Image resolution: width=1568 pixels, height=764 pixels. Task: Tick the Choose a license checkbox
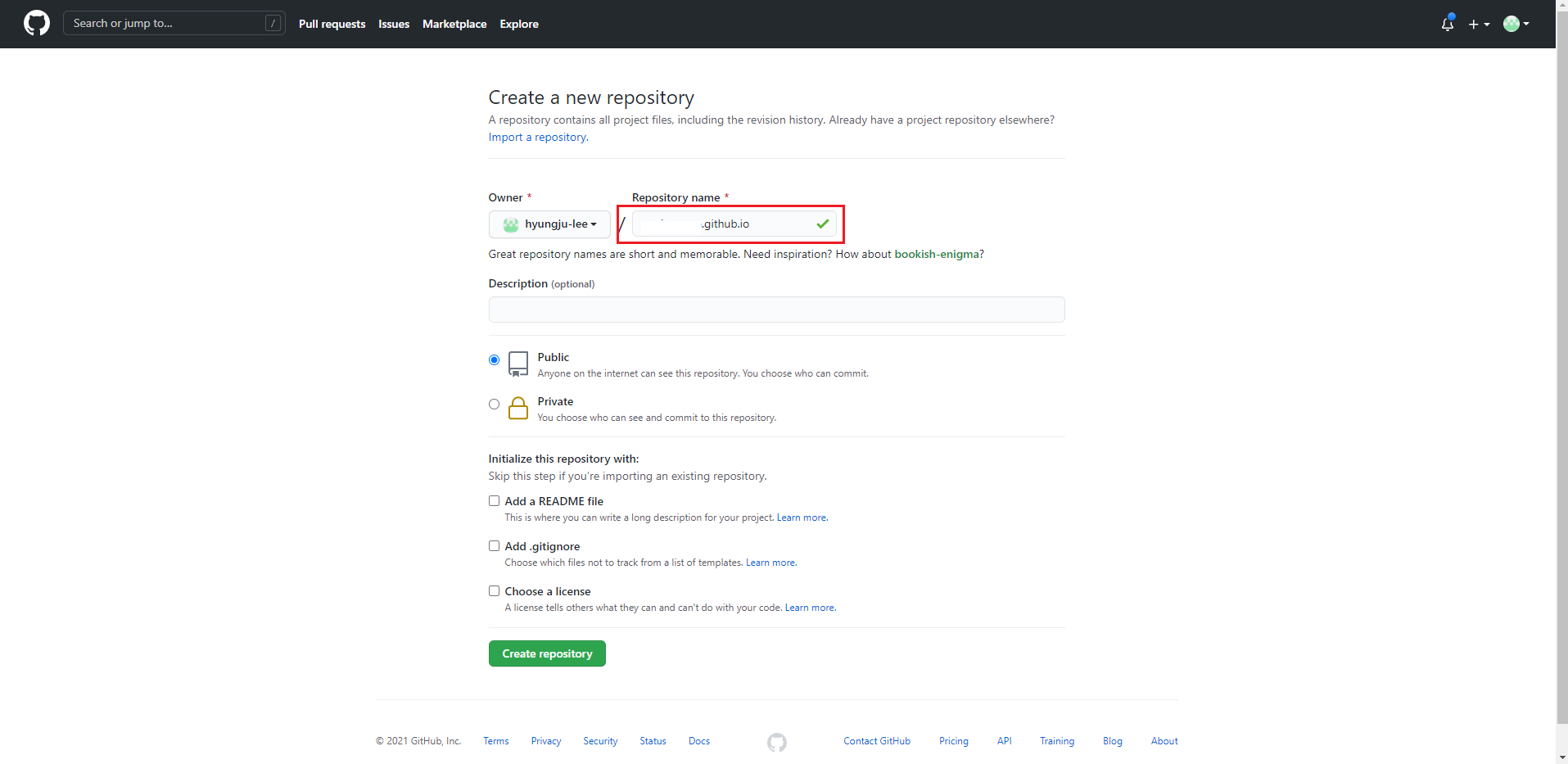494,591
